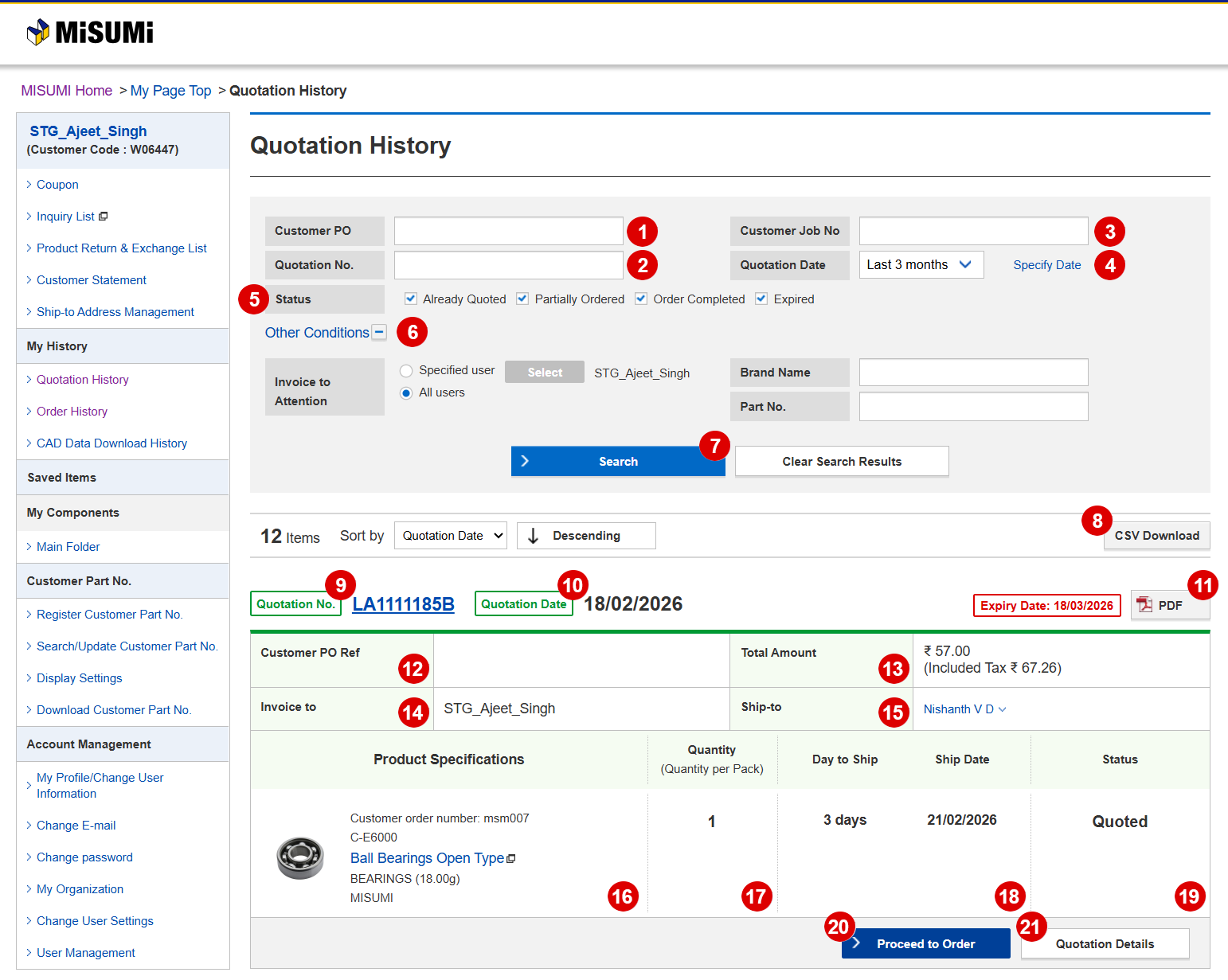Screen dimensions: 1228x980
Task: Open quotation number LA1111185B link
Action: tap(403, 604)
